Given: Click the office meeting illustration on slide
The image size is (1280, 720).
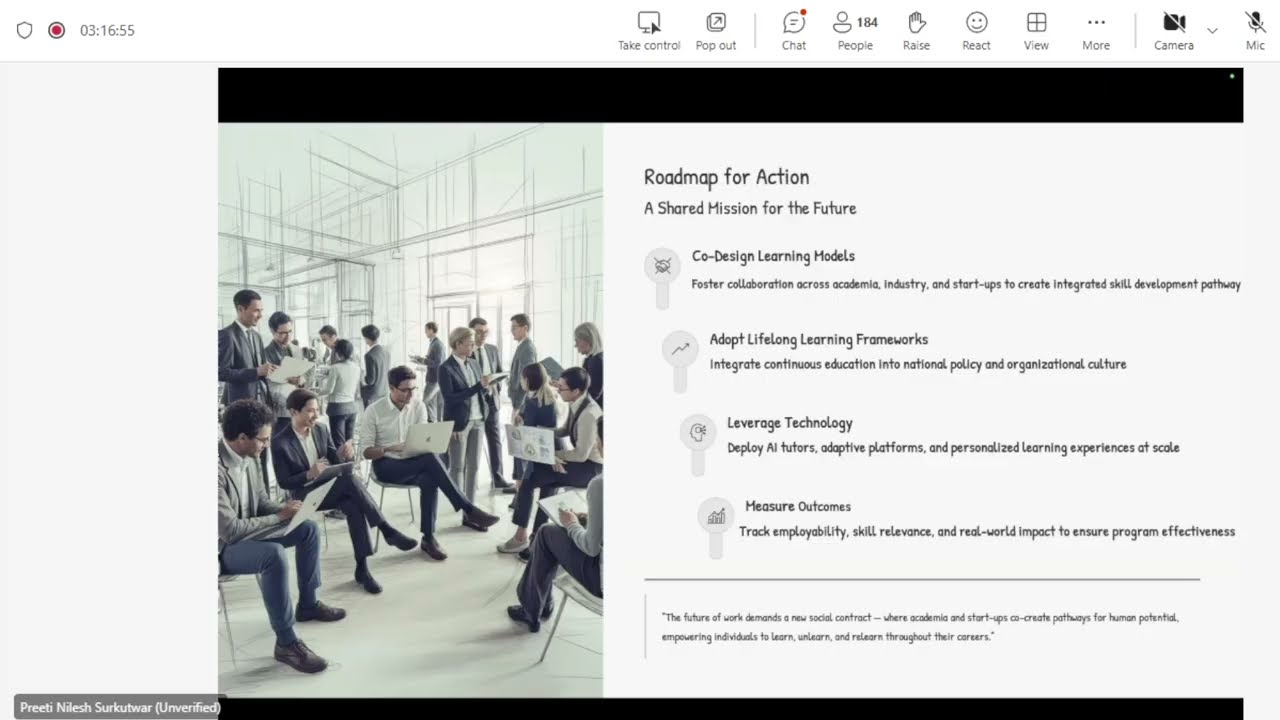Looking at the screenshot, I should pos(411,410).
